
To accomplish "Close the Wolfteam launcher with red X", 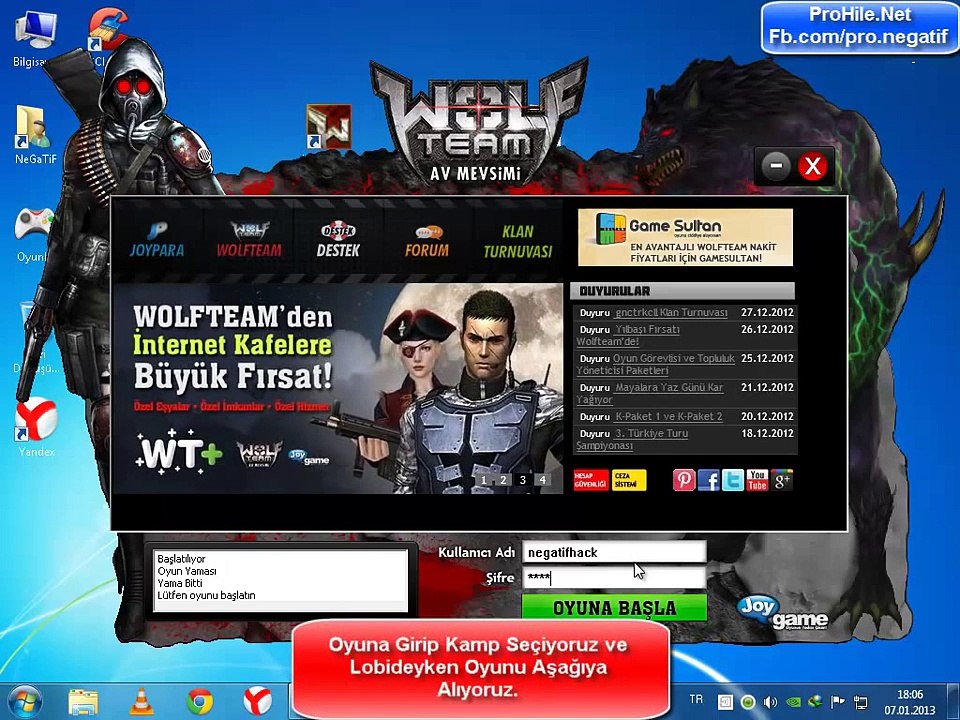I will pyautogui.click(x=812, y=166).
